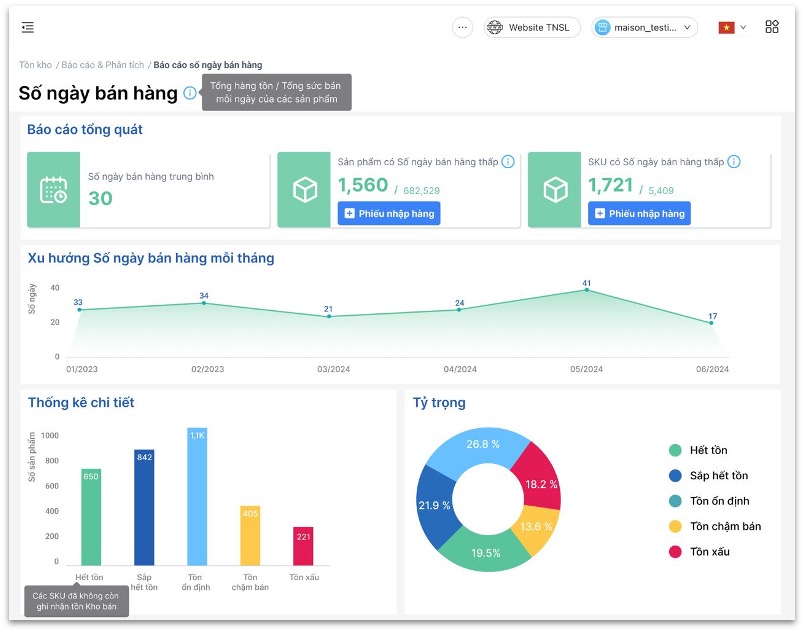804x632 pixels.
Task: Click info icon beside Số ngày bán hàng title
Action: pos(190,93)
